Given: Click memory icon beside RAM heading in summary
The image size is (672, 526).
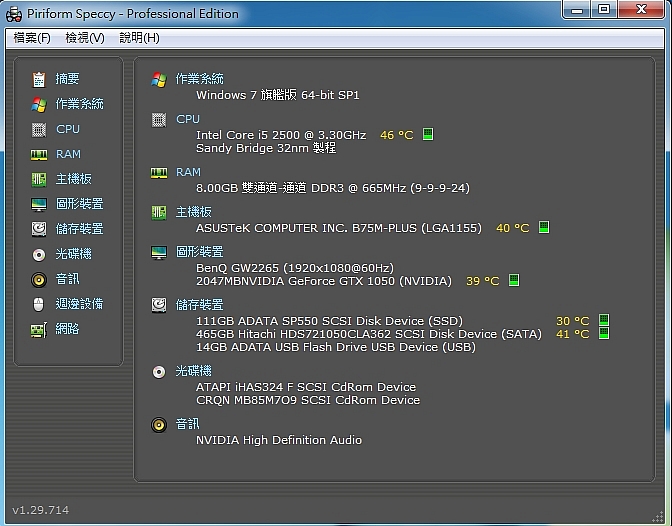Looking at the screenshot, I should point(159,173).
